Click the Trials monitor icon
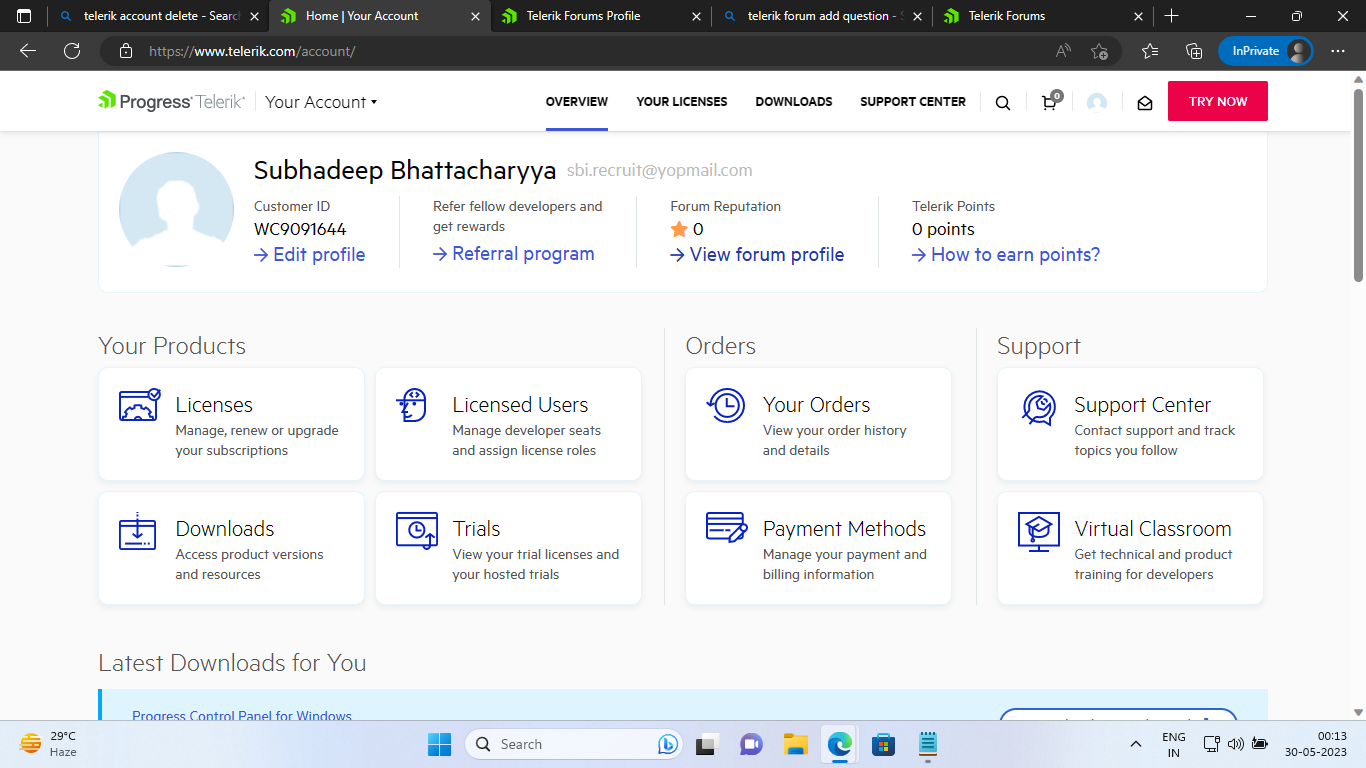This screenshot has width=1366, height=768. (416, 531)
